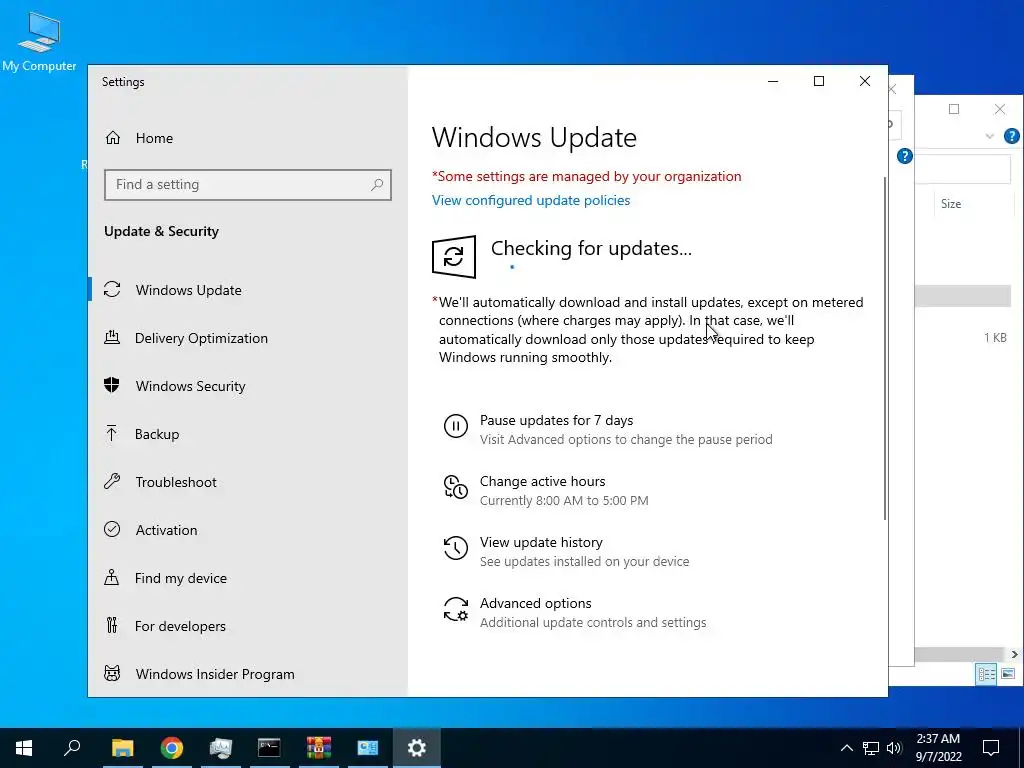Open View update history
The width and height of the screenshot is (1024, 768).
[541, 543]
